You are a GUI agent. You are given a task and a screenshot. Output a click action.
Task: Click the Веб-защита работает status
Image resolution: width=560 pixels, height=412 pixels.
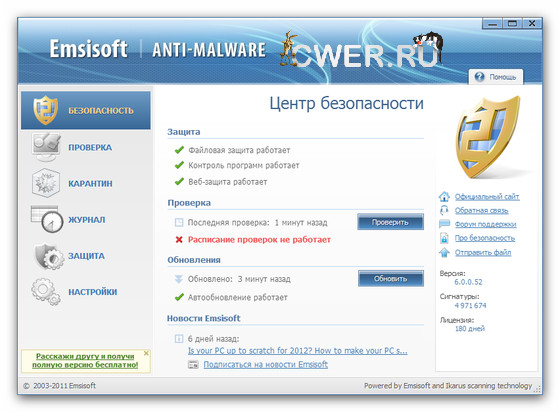228,182
